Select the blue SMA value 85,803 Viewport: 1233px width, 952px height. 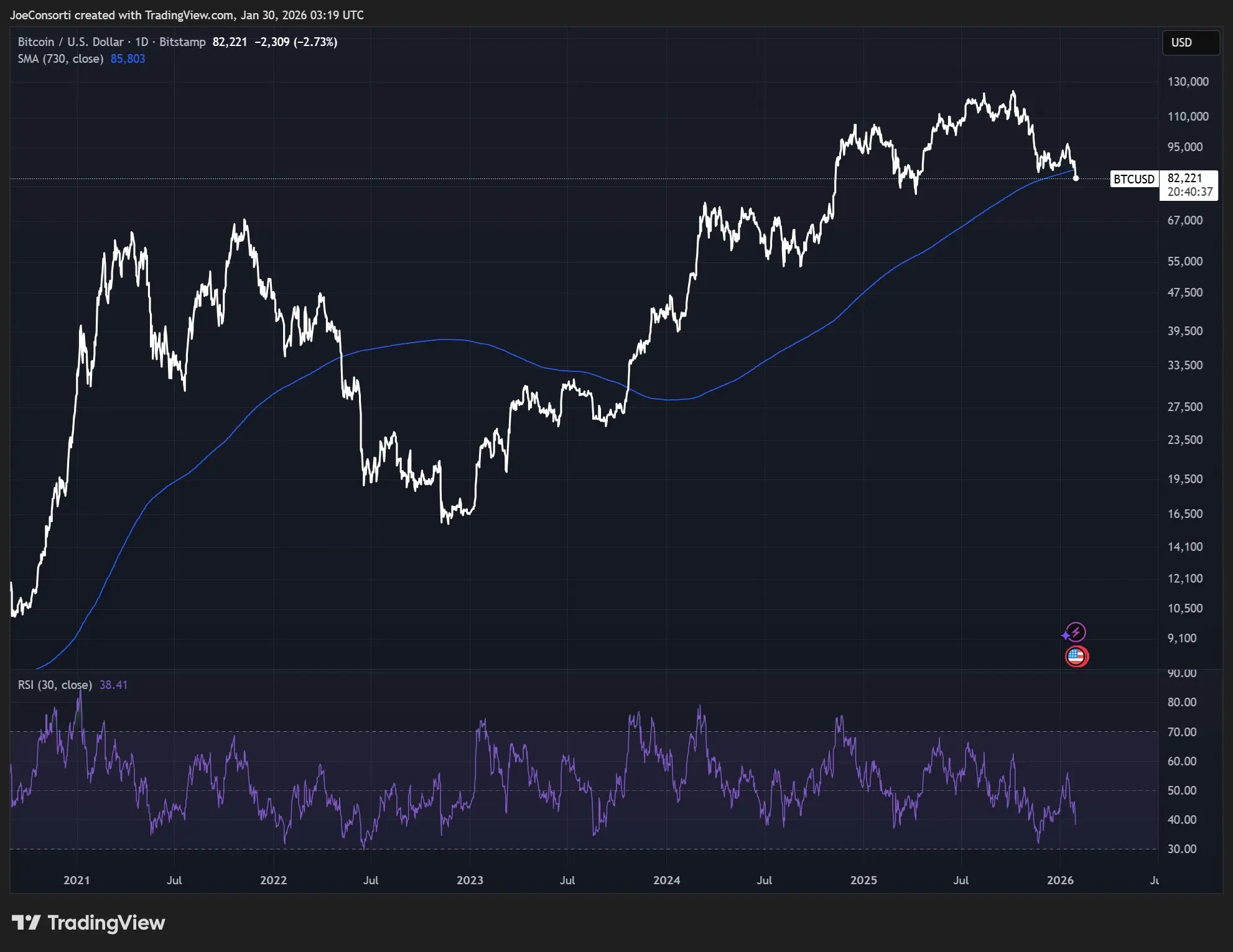click(128, 58)
